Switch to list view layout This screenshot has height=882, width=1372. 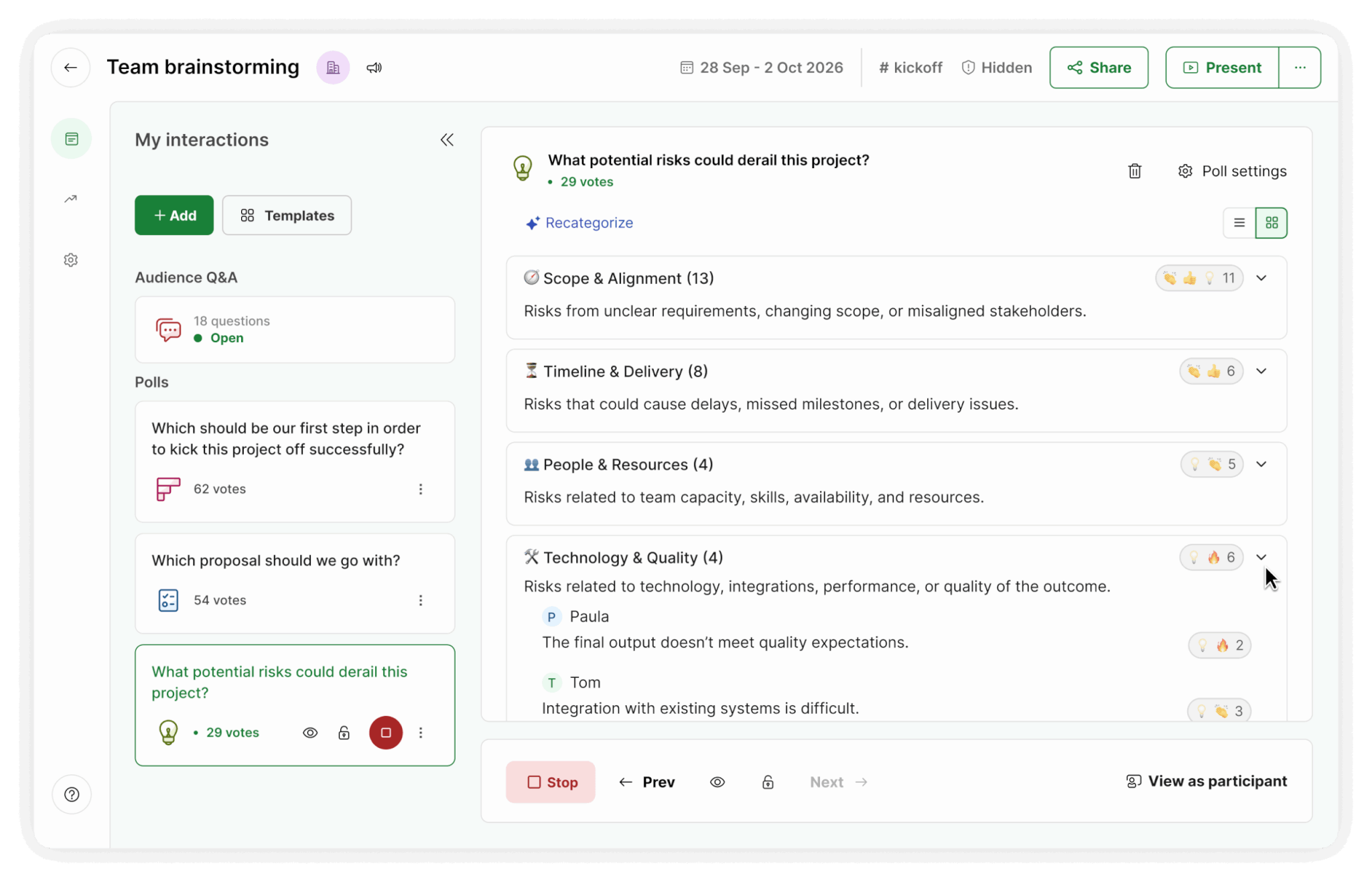pos(1239,223)
